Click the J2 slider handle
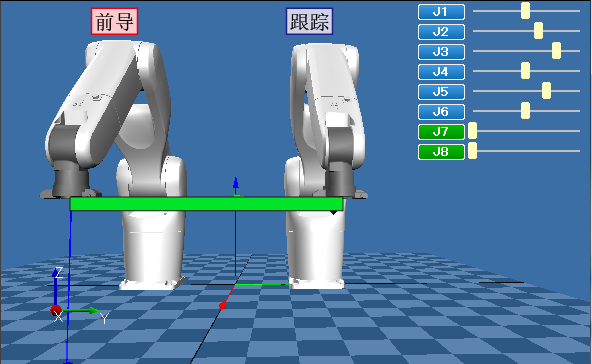 tap(538, 31)
